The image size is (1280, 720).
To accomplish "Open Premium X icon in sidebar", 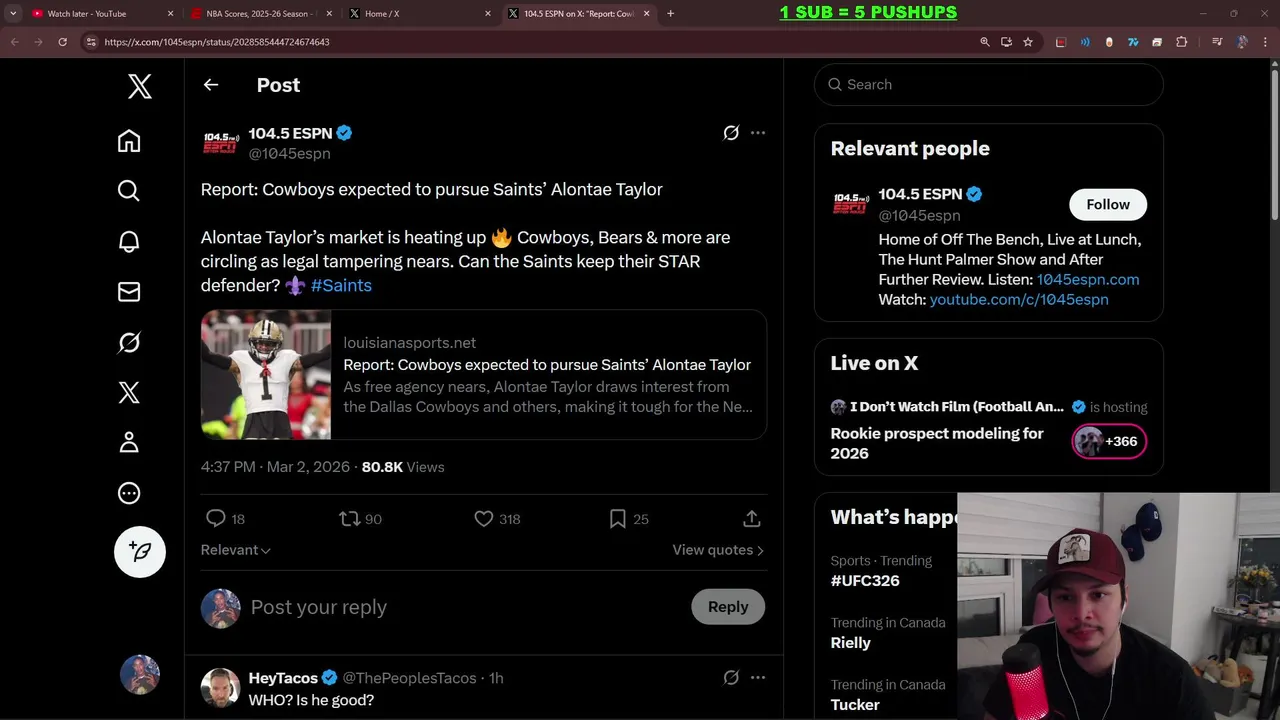I will 129,392.
